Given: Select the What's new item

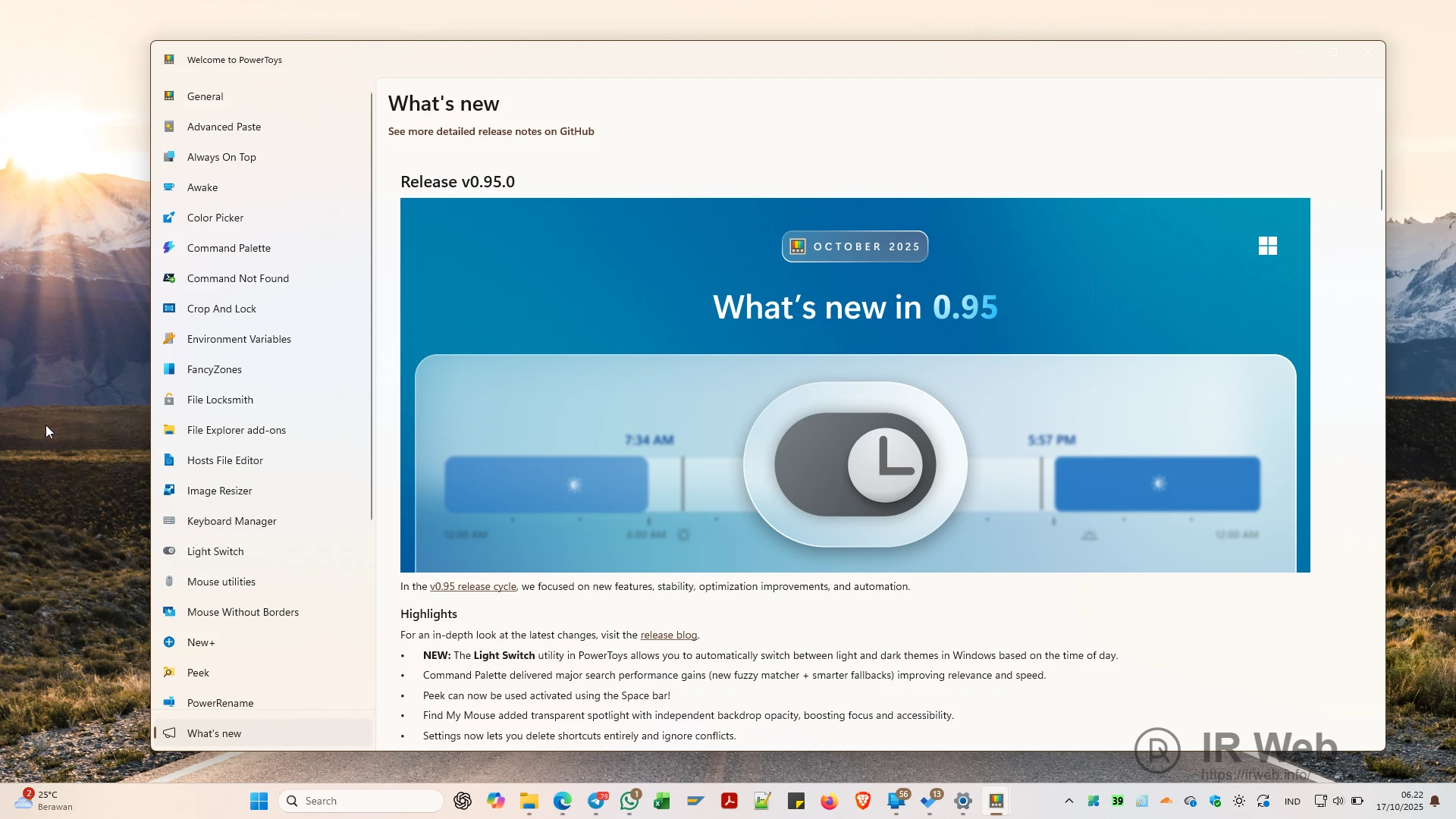Looking at the screenshot, I should click(x=214, y=733).
